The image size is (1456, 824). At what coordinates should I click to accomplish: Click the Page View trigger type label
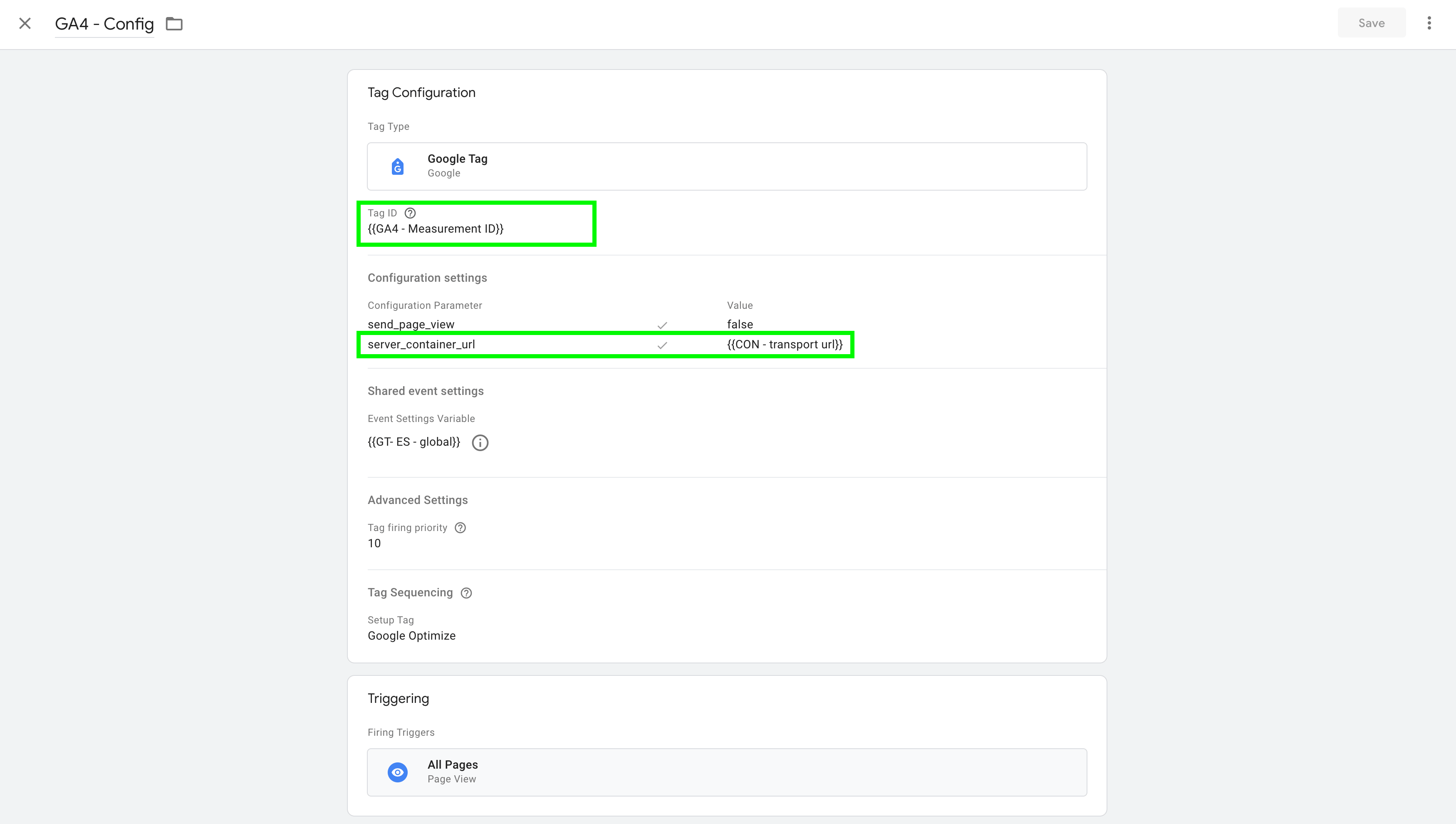pyautogui.click(x=451, y=779)
